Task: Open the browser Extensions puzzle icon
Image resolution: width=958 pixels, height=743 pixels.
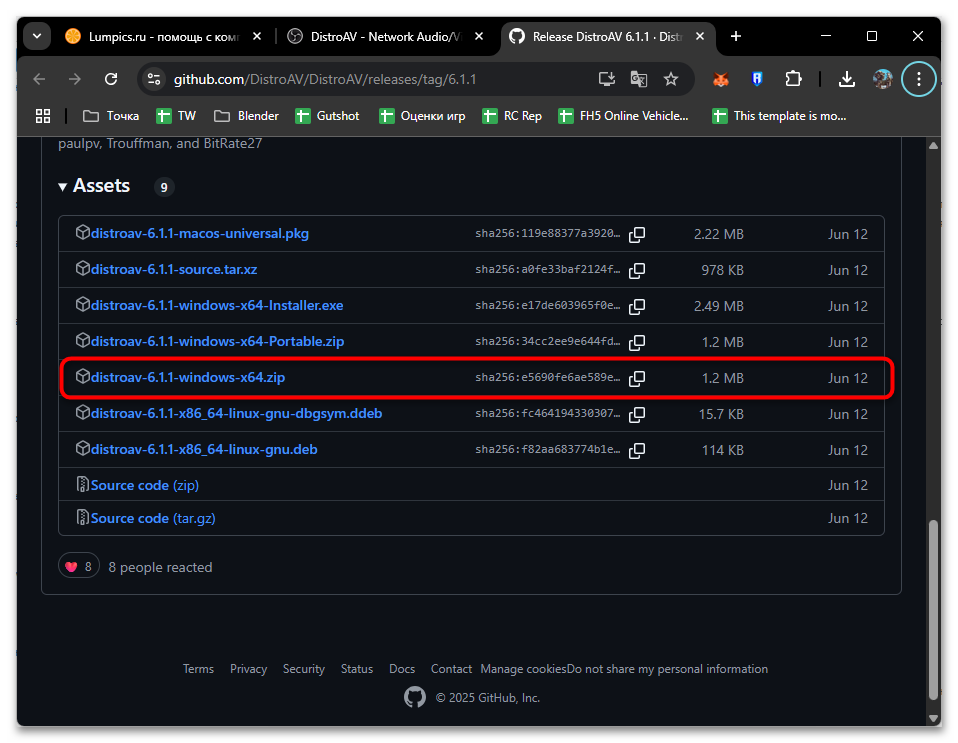Action: pos(793,79)
